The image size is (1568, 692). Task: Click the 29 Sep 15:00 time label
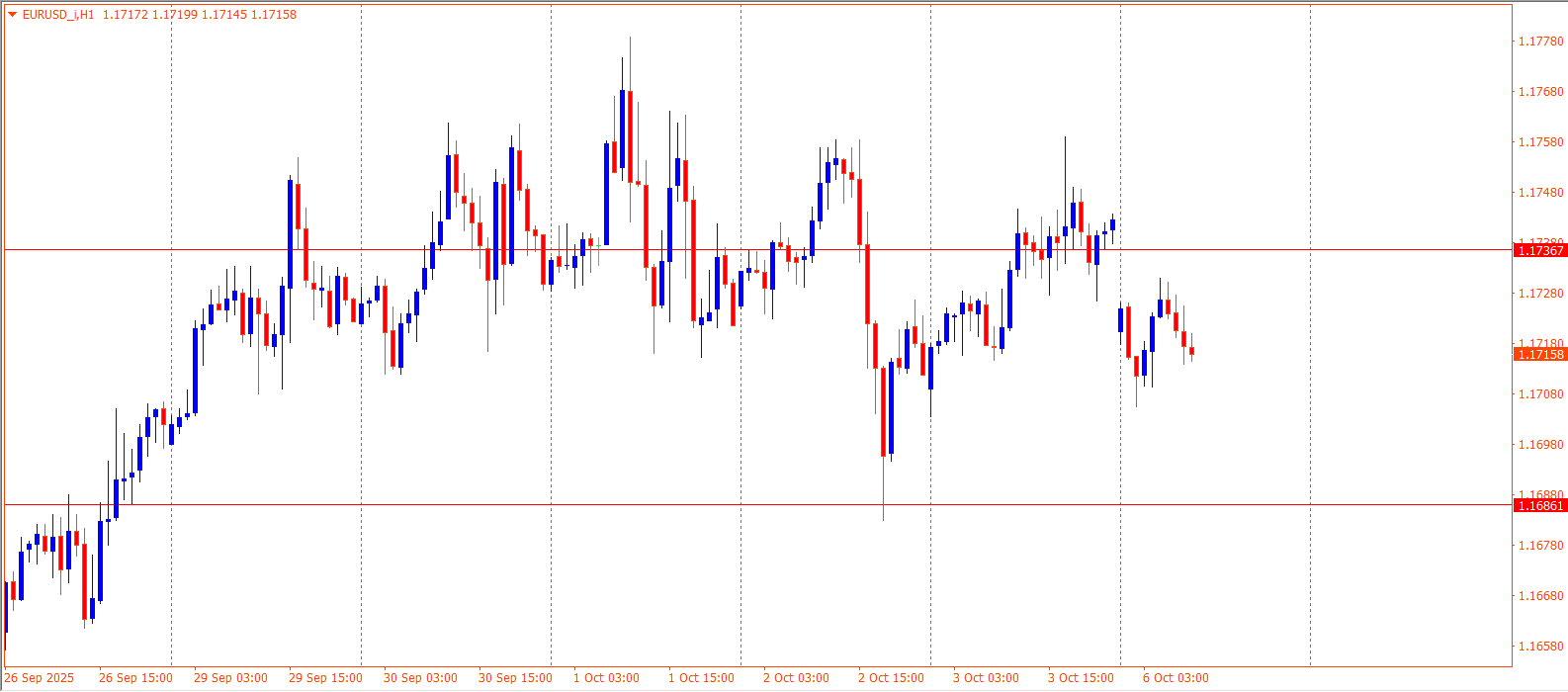click(325, 678)
